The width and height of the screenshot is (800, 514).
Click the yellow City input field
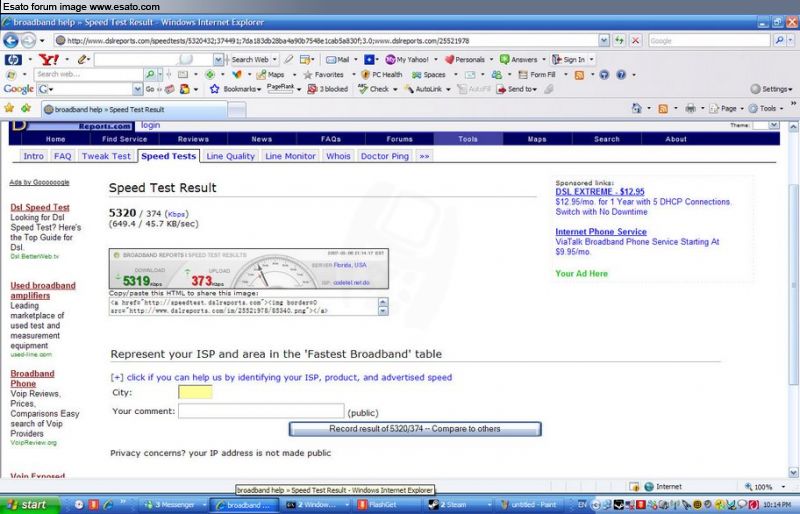tap(195, 392)
